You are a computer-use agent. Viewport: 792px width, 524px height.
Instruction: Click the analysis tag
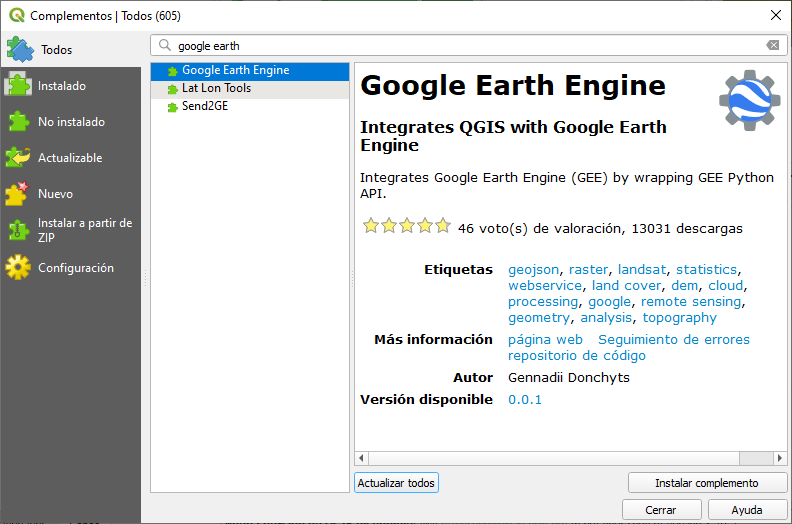[x=606, y=318]
